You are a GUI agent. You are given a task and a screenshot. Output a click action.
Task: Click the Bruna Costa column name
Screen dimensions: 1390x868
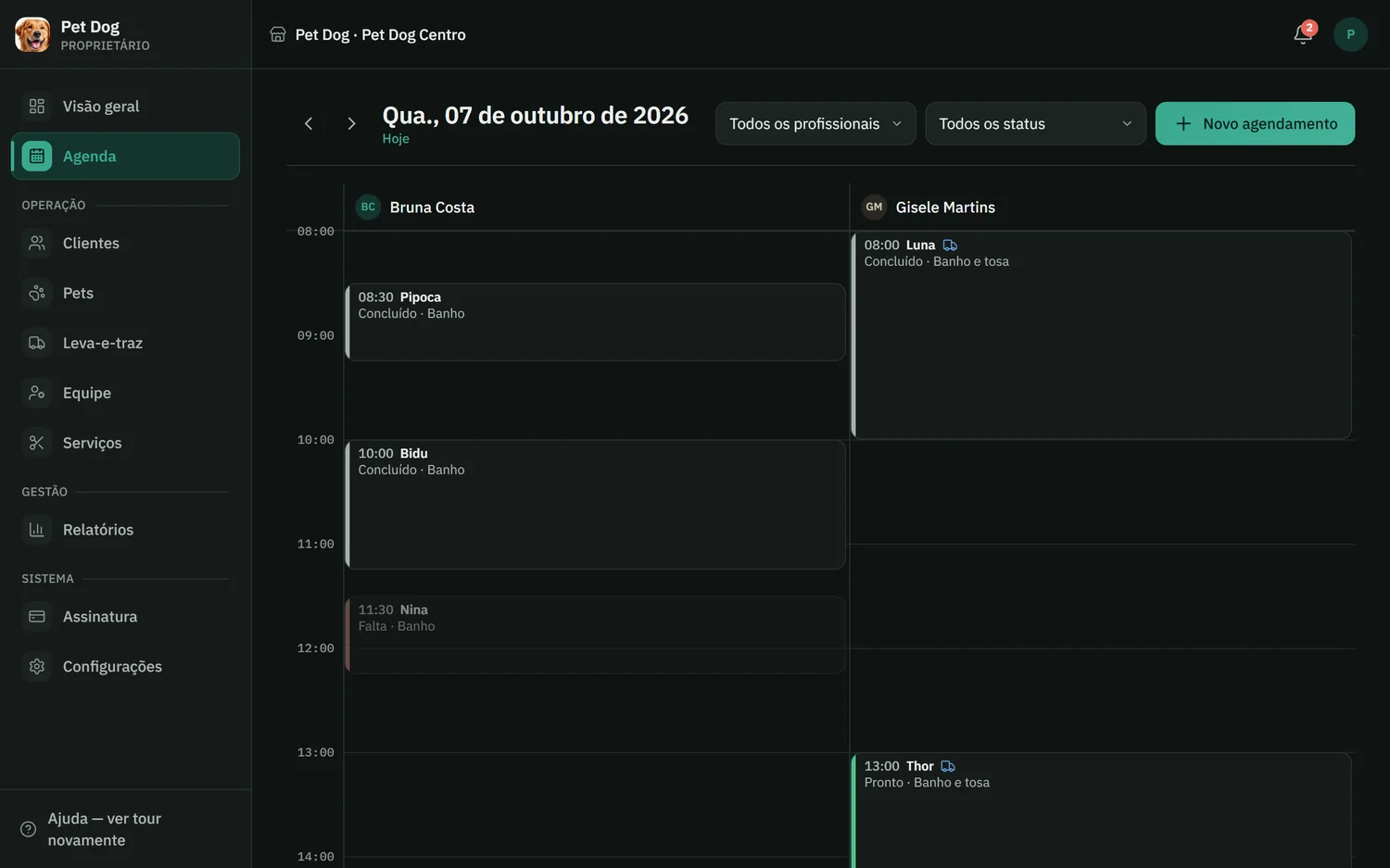(x=432, y=208)
